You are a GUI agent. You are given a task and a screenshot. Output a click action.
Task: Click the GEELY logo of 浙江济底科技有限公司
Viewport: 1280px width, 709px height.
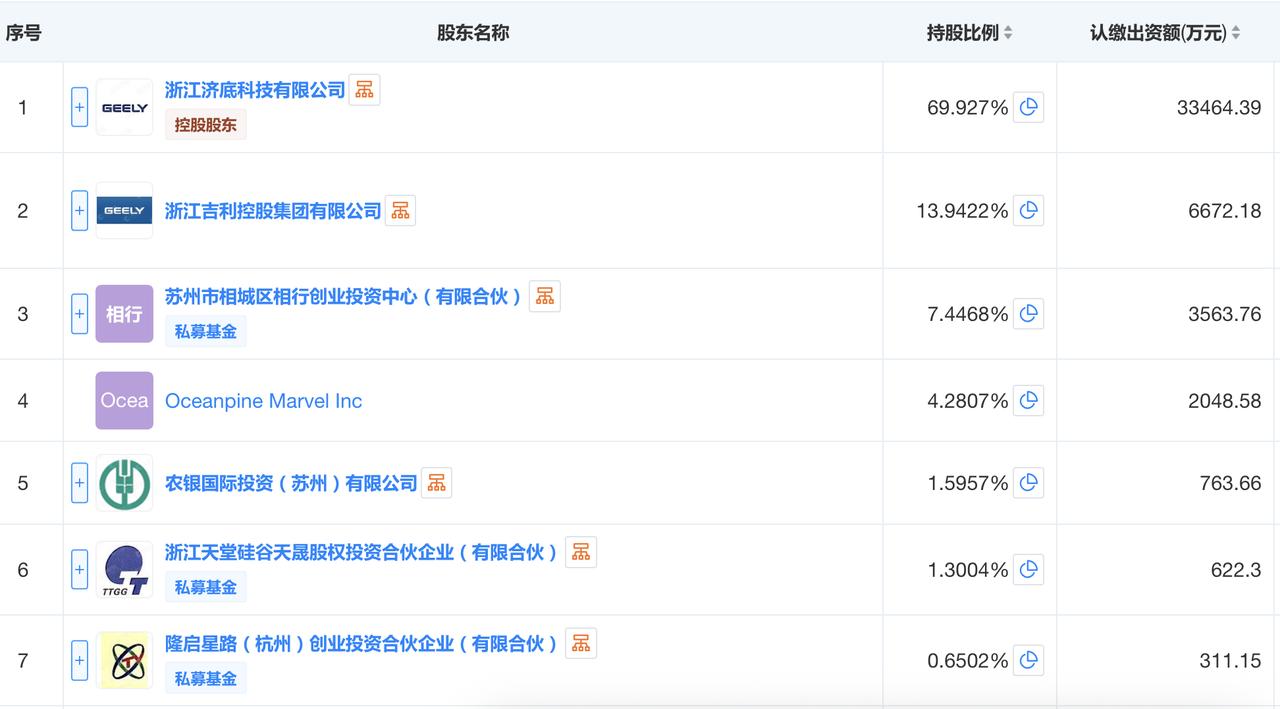(x=124, y=107)
